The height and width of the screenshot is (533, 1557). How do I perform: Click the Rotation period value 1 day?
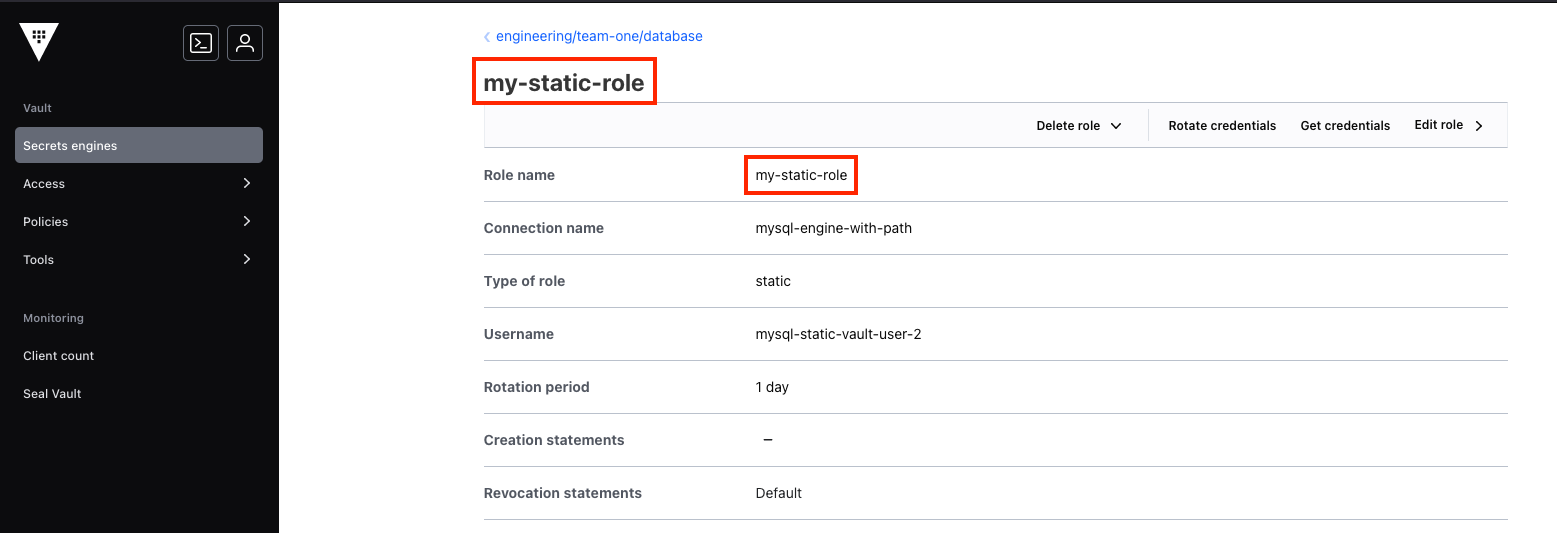pyautogui.click(x=772, y=387)
